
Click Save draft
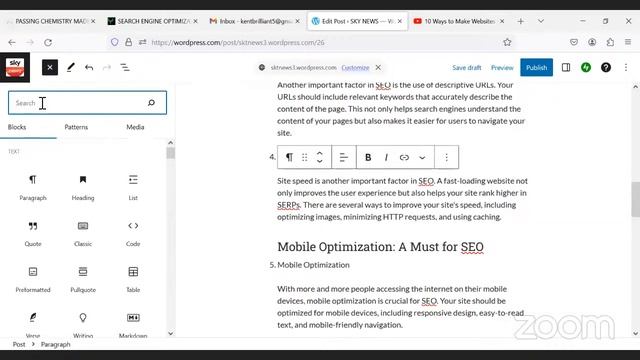click(x=467, y=67)
